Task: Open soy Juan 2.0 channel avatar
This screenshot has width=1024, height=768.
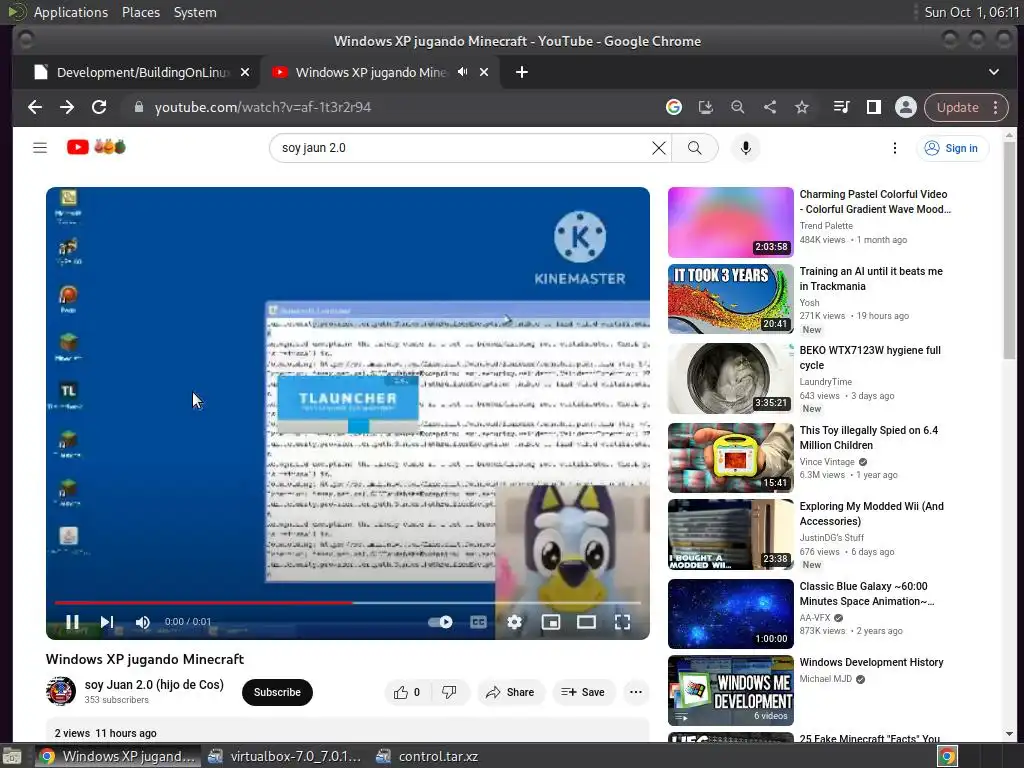Action: pyautogui.click(x=61, y=692)
